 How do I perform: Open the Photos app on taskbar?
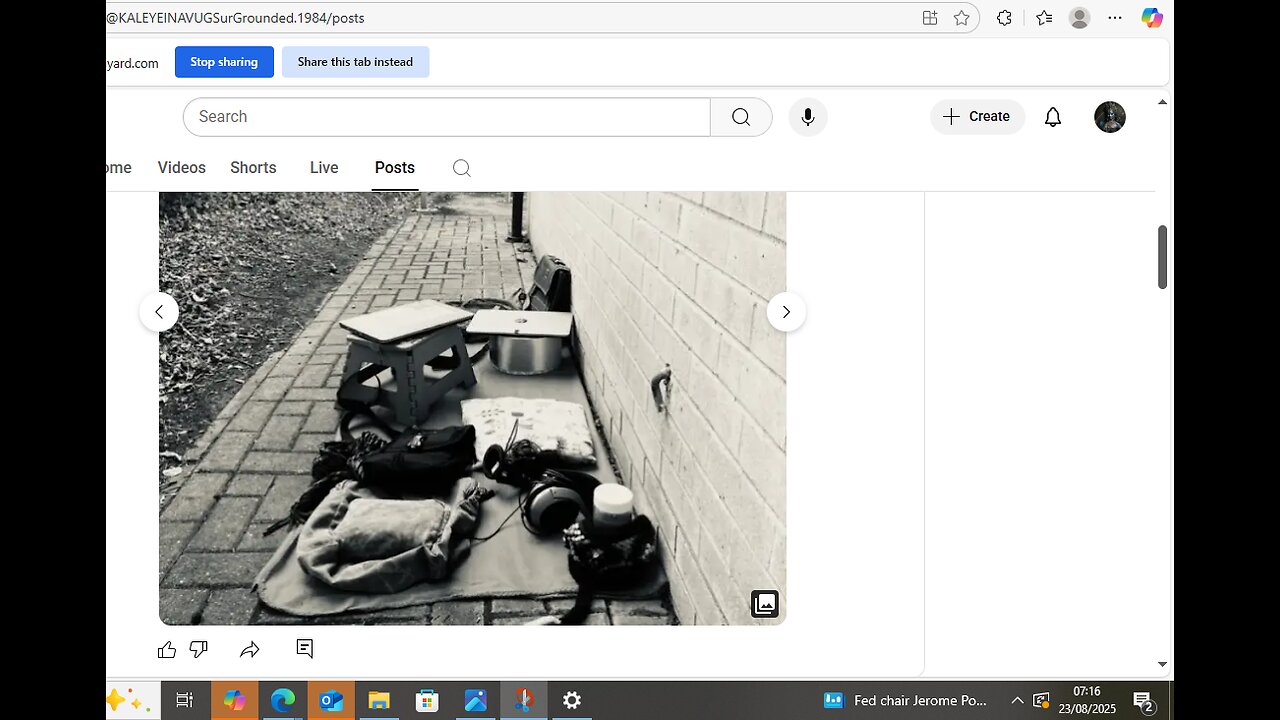[x=475, y=701]
